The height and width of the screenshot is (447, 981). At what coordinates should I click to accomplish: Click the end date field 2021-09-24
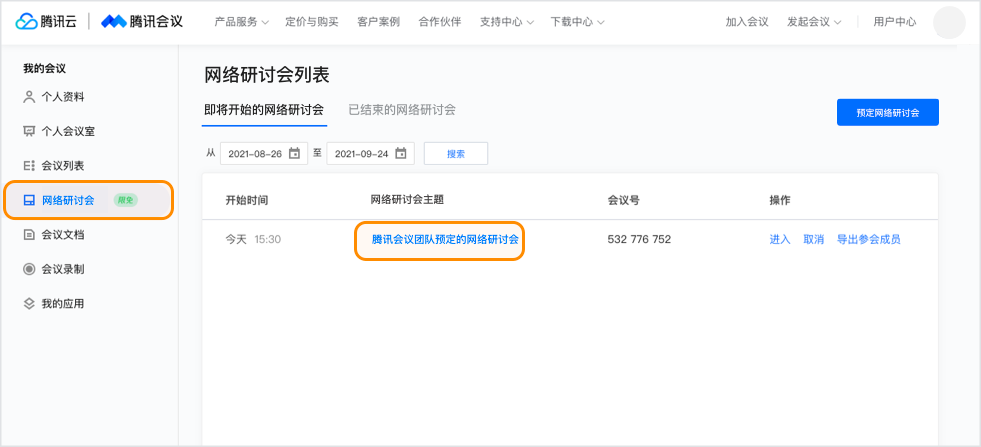pyautogui.click(x=360, y=154)
